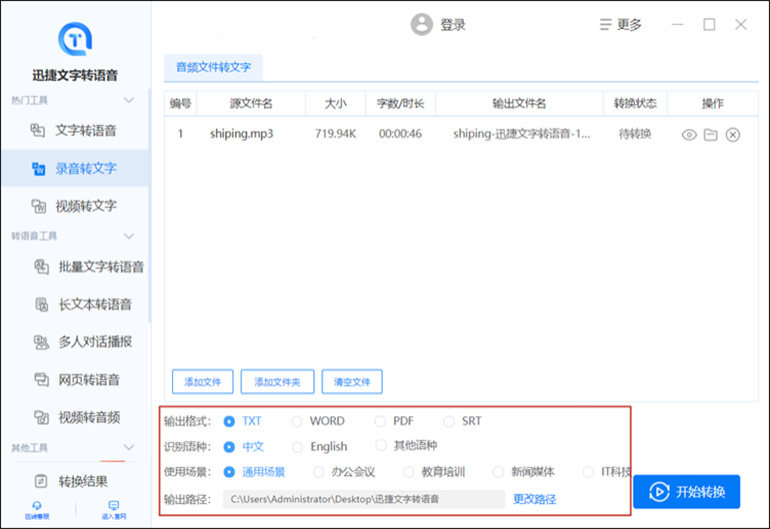770x529 pixels.
Task: Click the 编号 column header
Action: [x=180, y=104]
